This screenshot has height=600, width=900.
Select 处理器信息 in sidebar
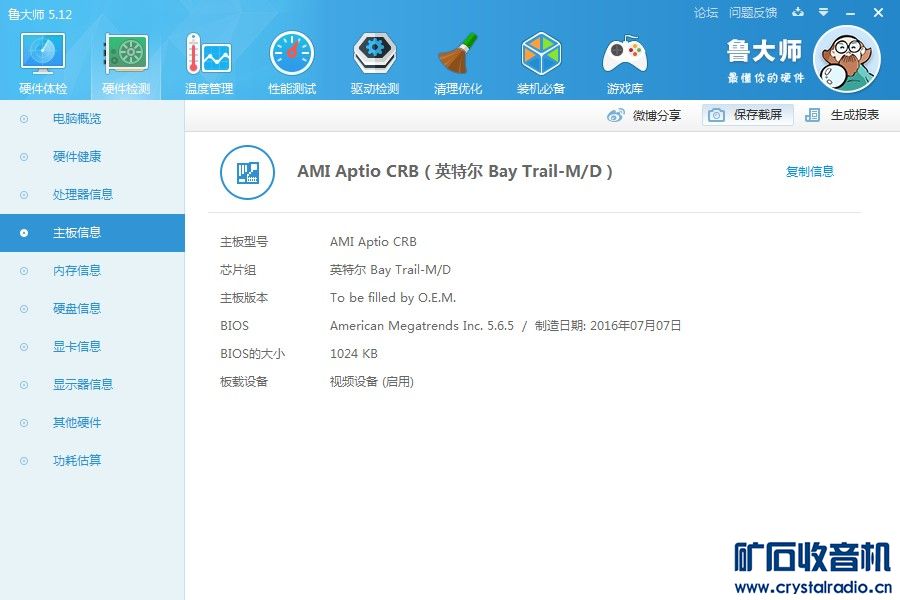(92, 195)
